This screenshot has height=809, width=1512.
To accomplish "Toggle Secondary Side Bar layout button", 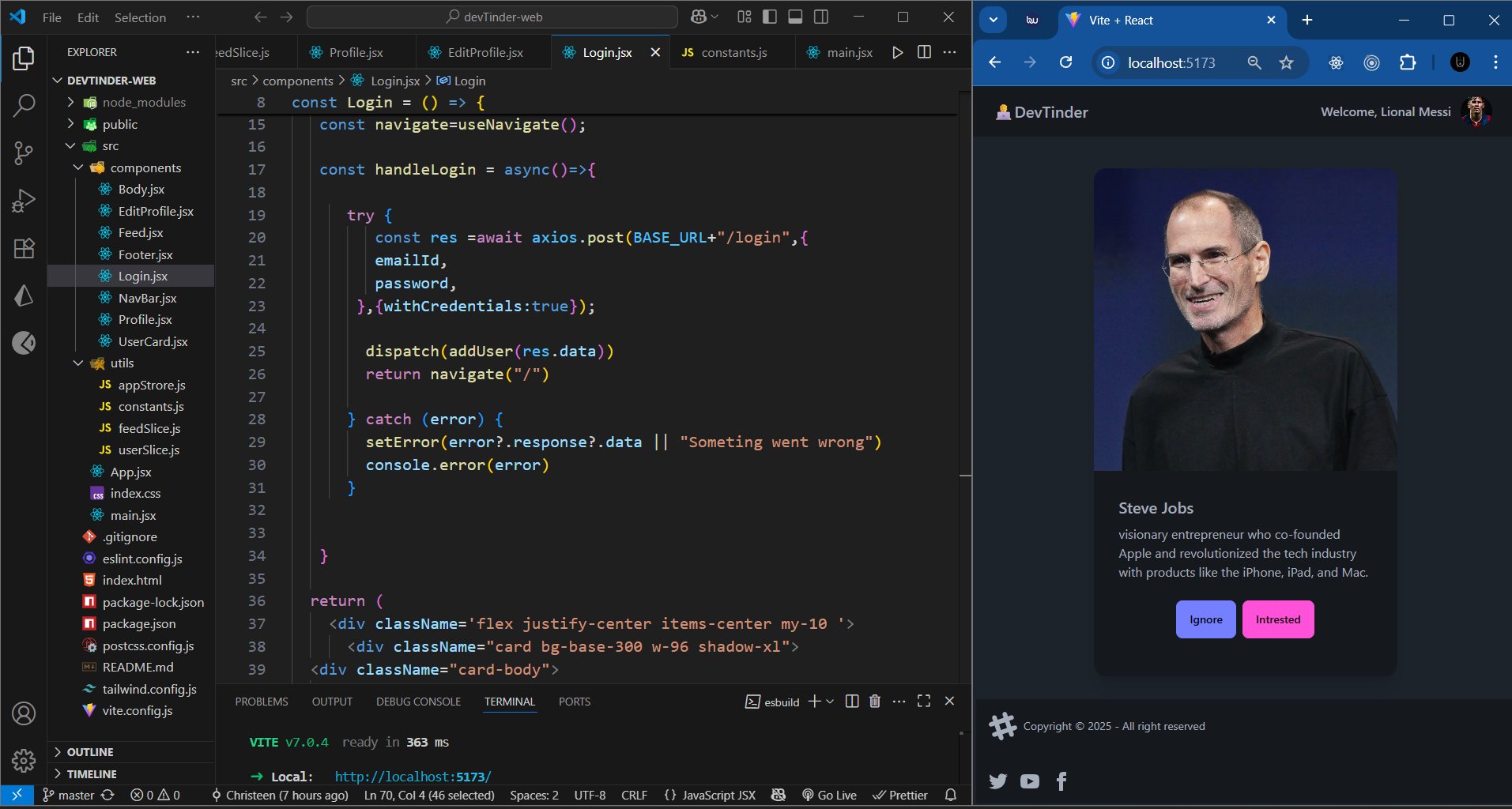I will (822, 17).
